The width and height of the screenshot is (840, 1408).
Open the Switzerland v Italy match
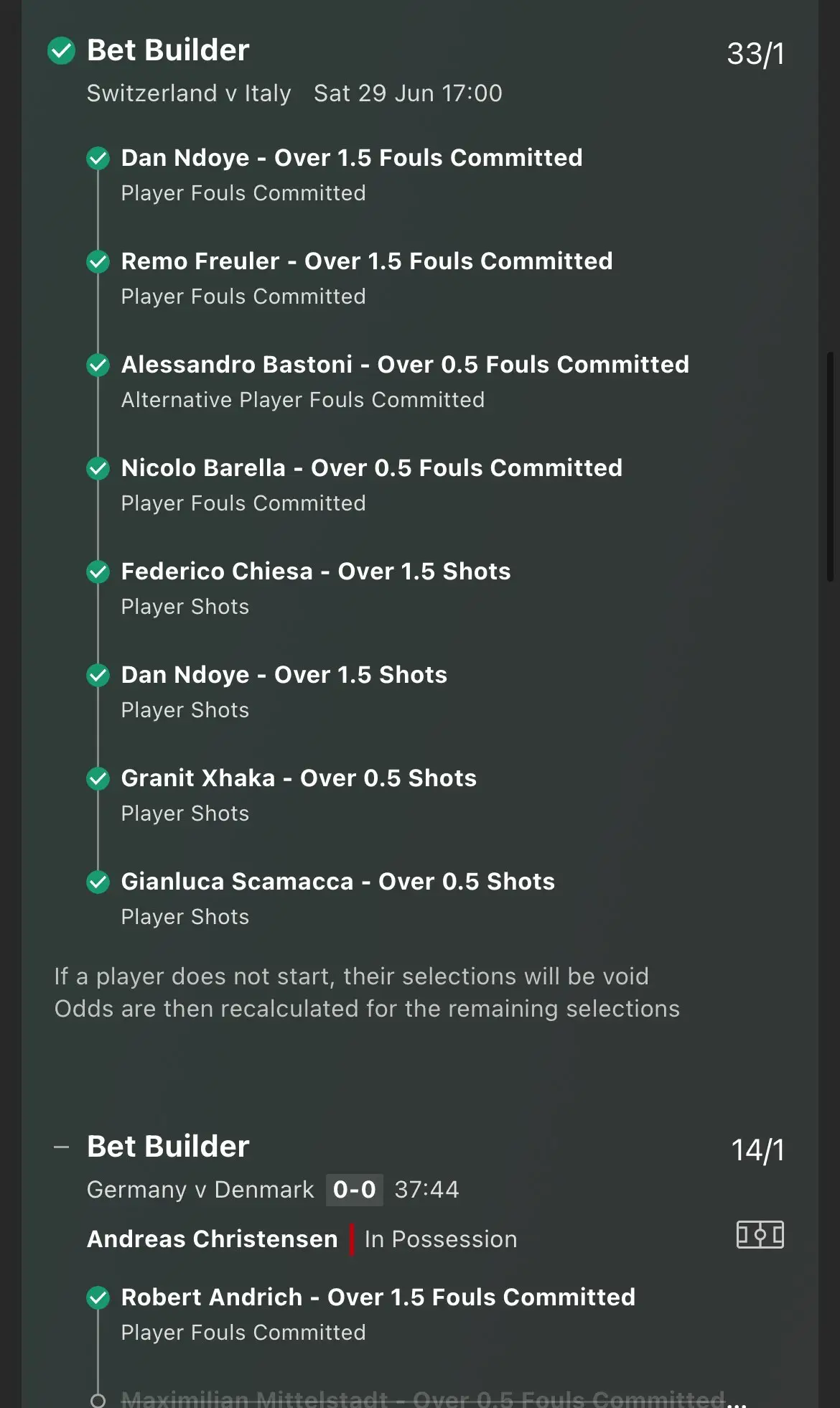(x=189, y=93)
